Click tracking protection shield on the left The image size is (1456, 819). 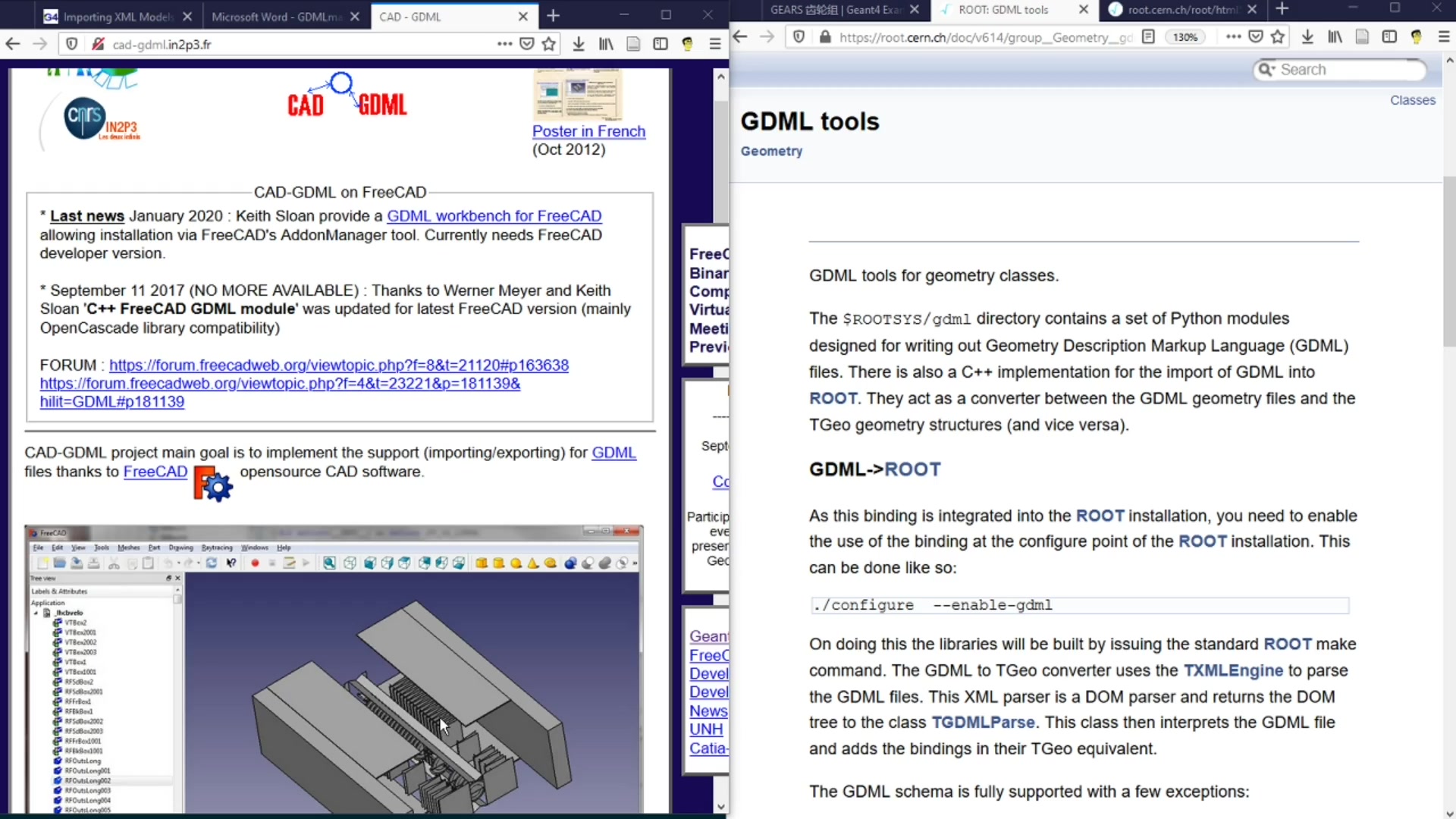pos(72,44)
